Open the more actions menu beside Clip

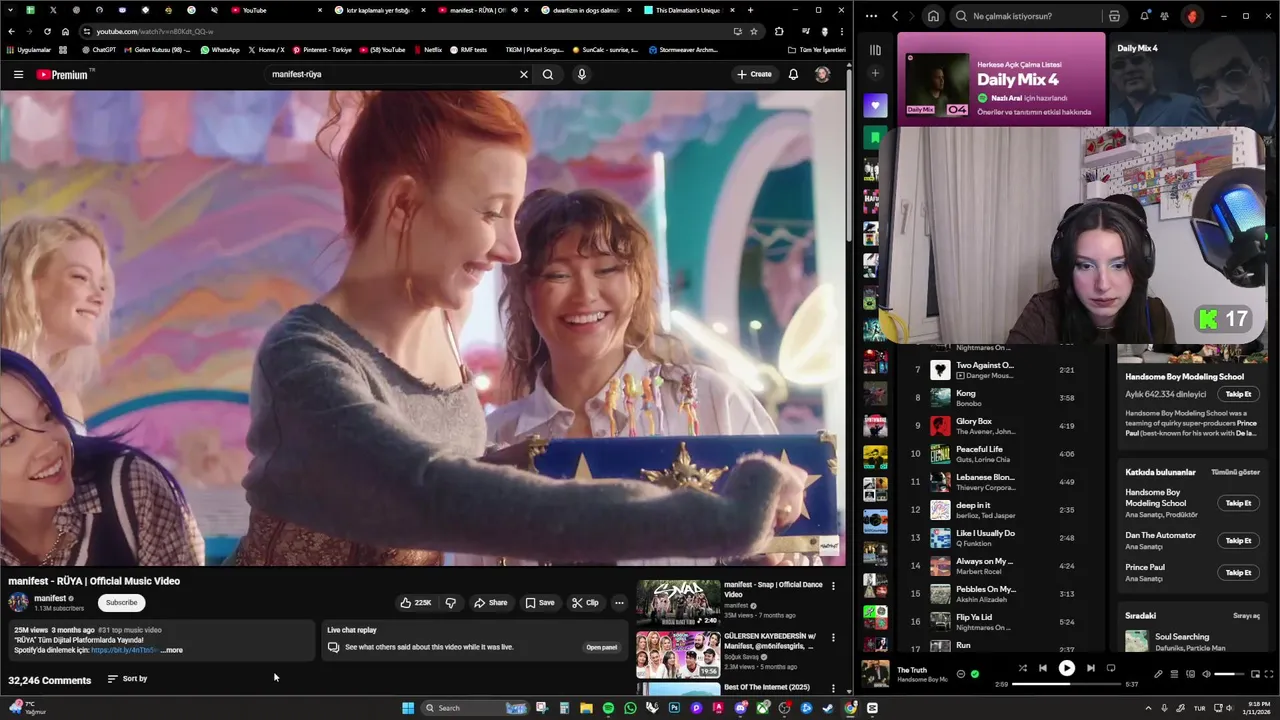pyautogui.click(x=619, y=603)
